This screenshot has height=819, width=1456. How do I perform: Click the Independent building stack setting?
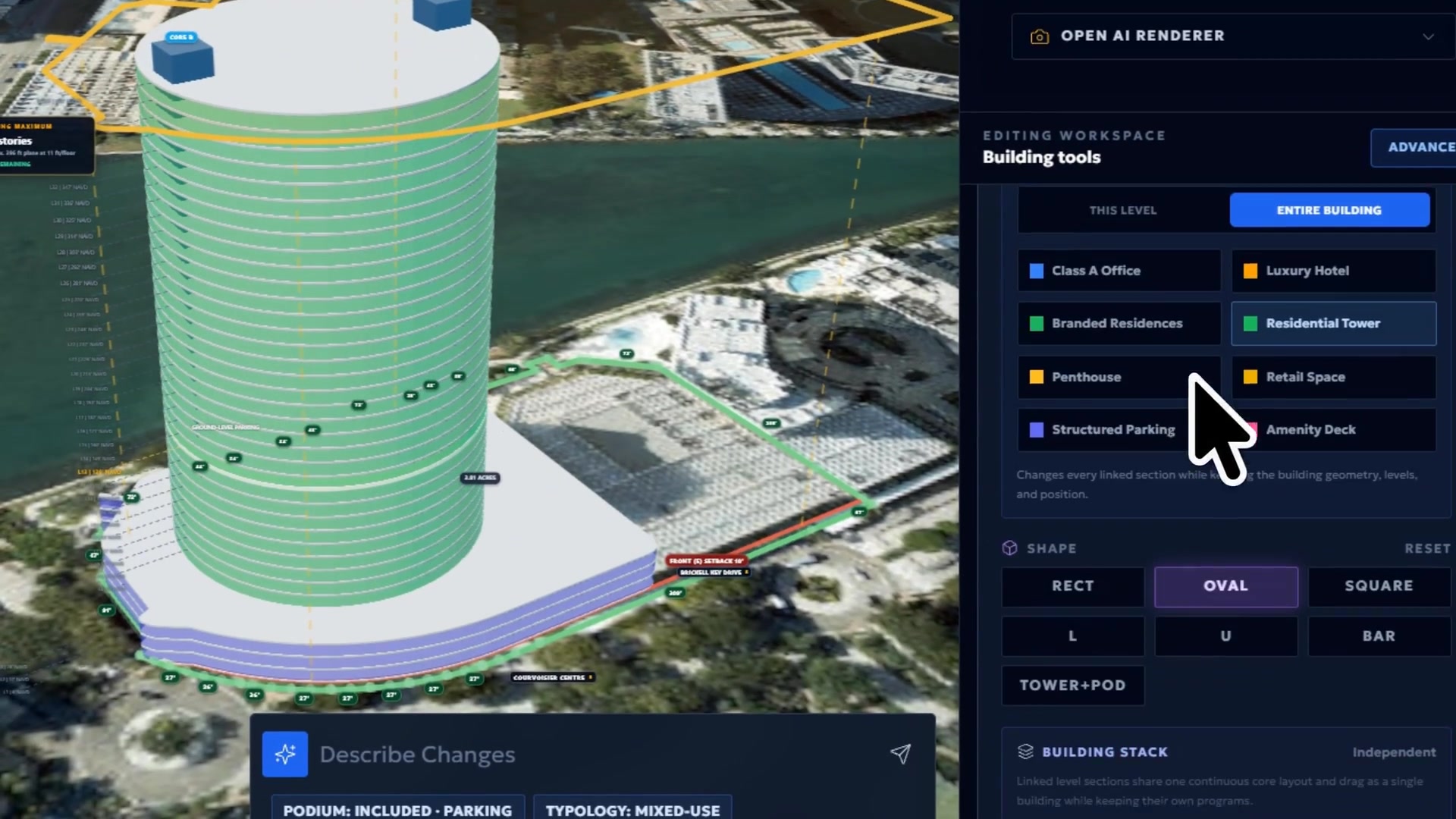(1394, 752)
